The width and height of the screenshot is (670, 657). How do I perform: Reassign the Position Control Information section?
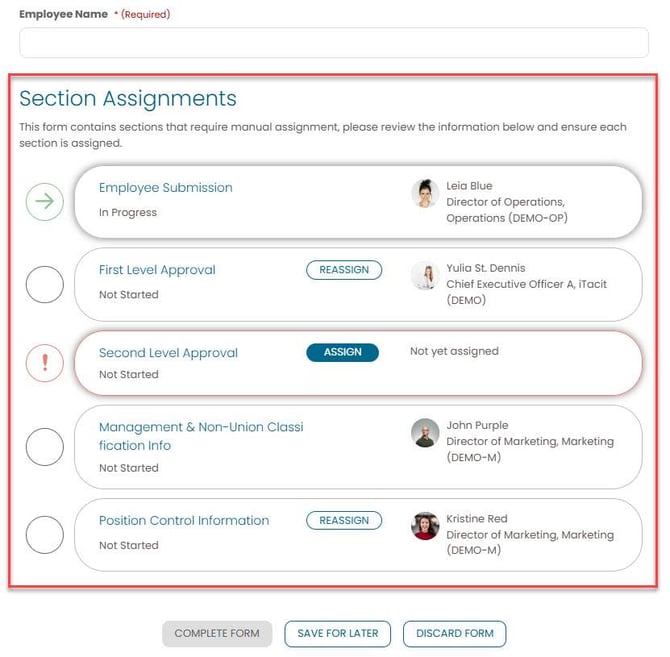[x=344, y=521]
